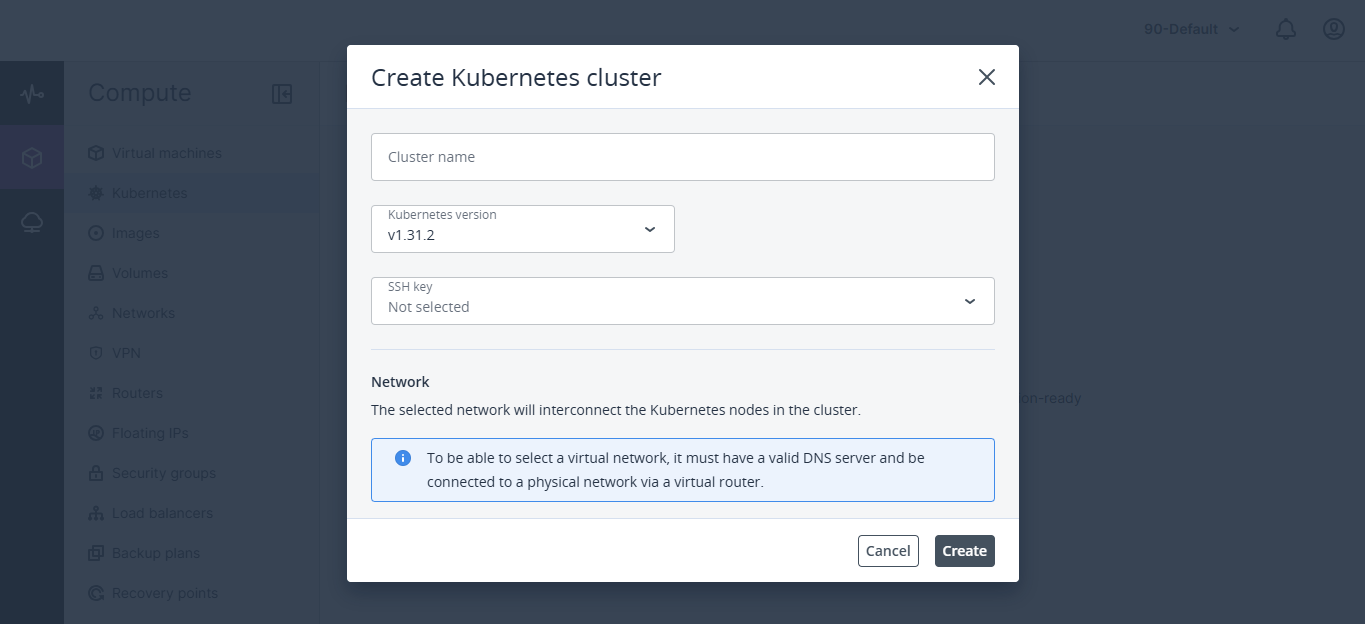Open the 90-Default project selector
The height and width of the screenshot is (624, 1365).
tap(1191, 30)
